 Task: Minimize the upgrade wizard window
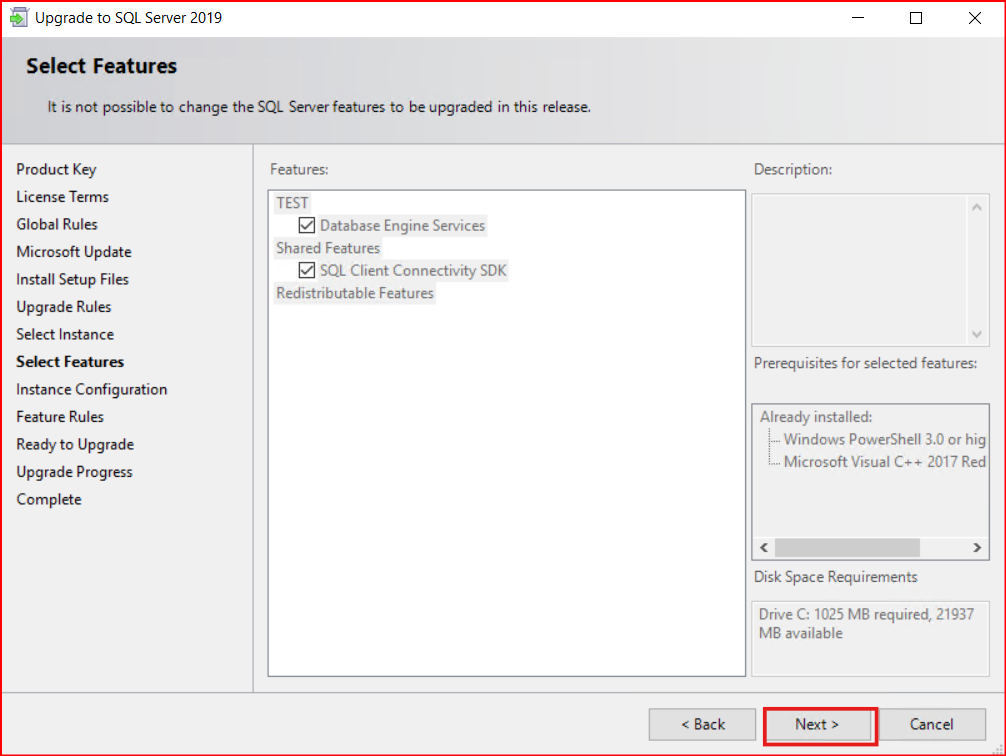click(858, 18)
